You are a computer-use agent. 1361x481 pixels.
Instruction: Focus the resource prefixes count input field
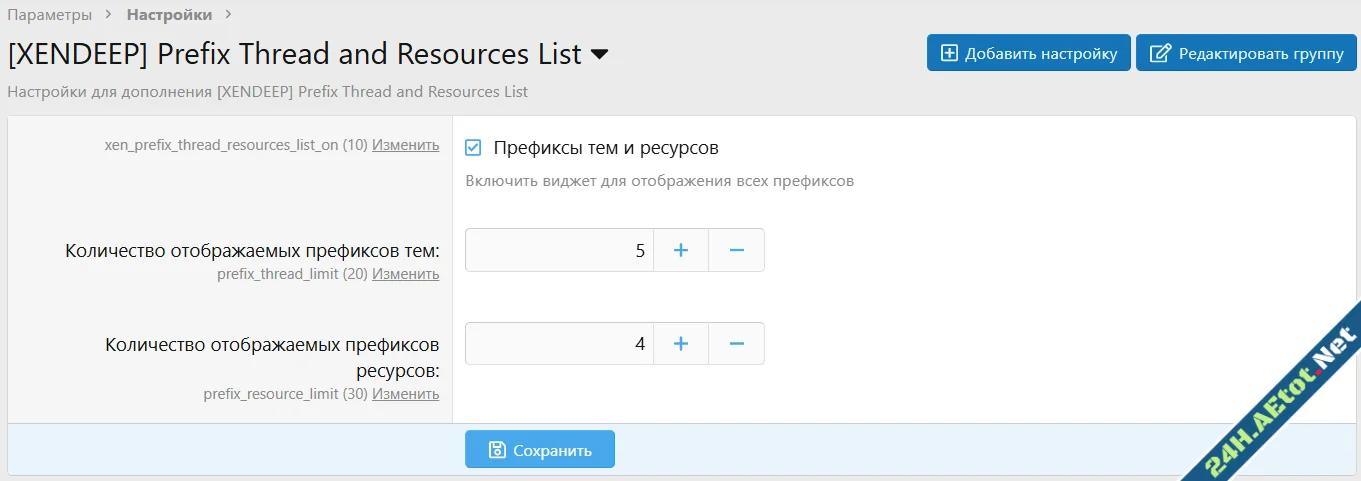pyautogui.click(x=559, y=344)
